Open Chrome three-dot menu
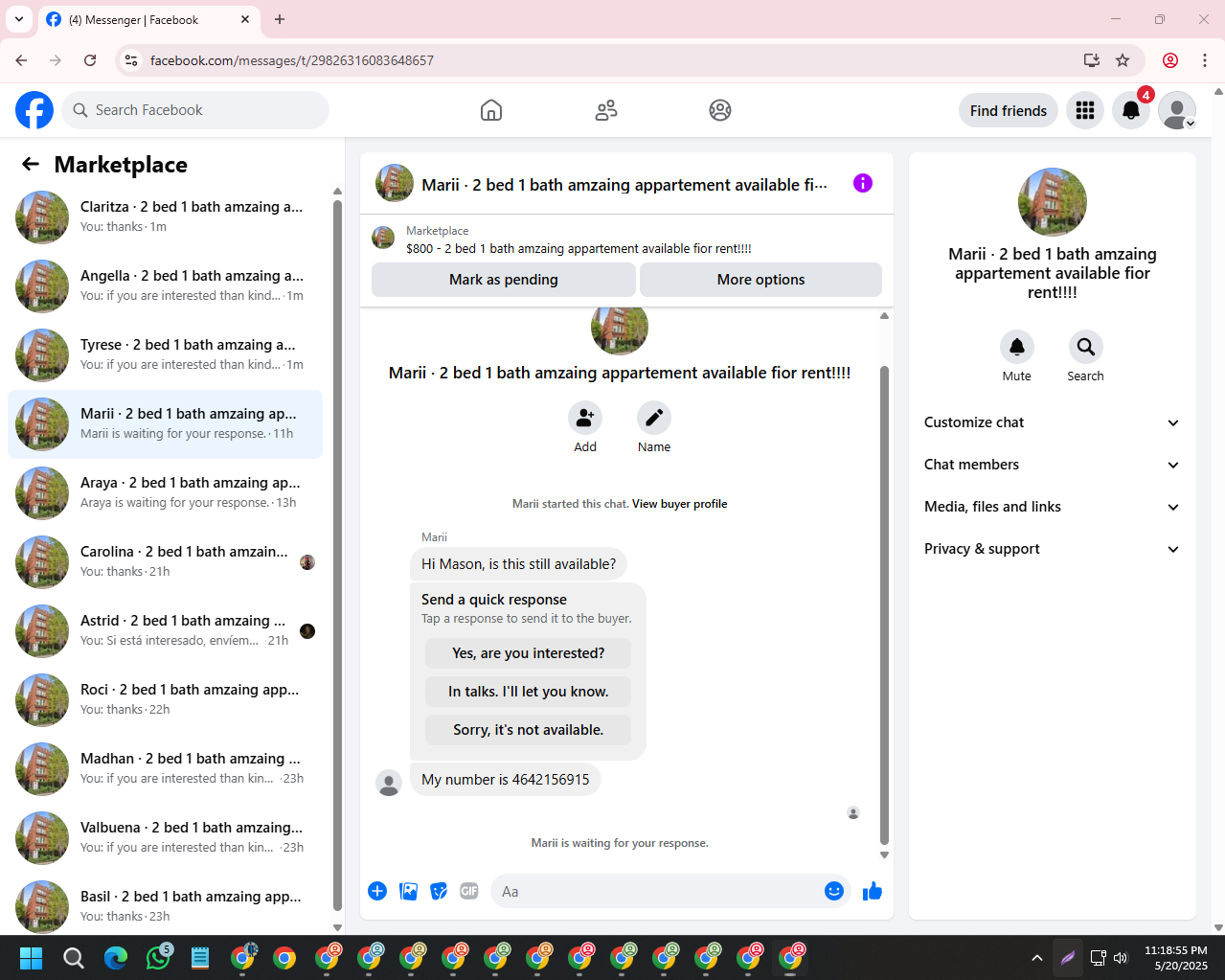The image size is (1225, 980). (x=1205, y=60)
